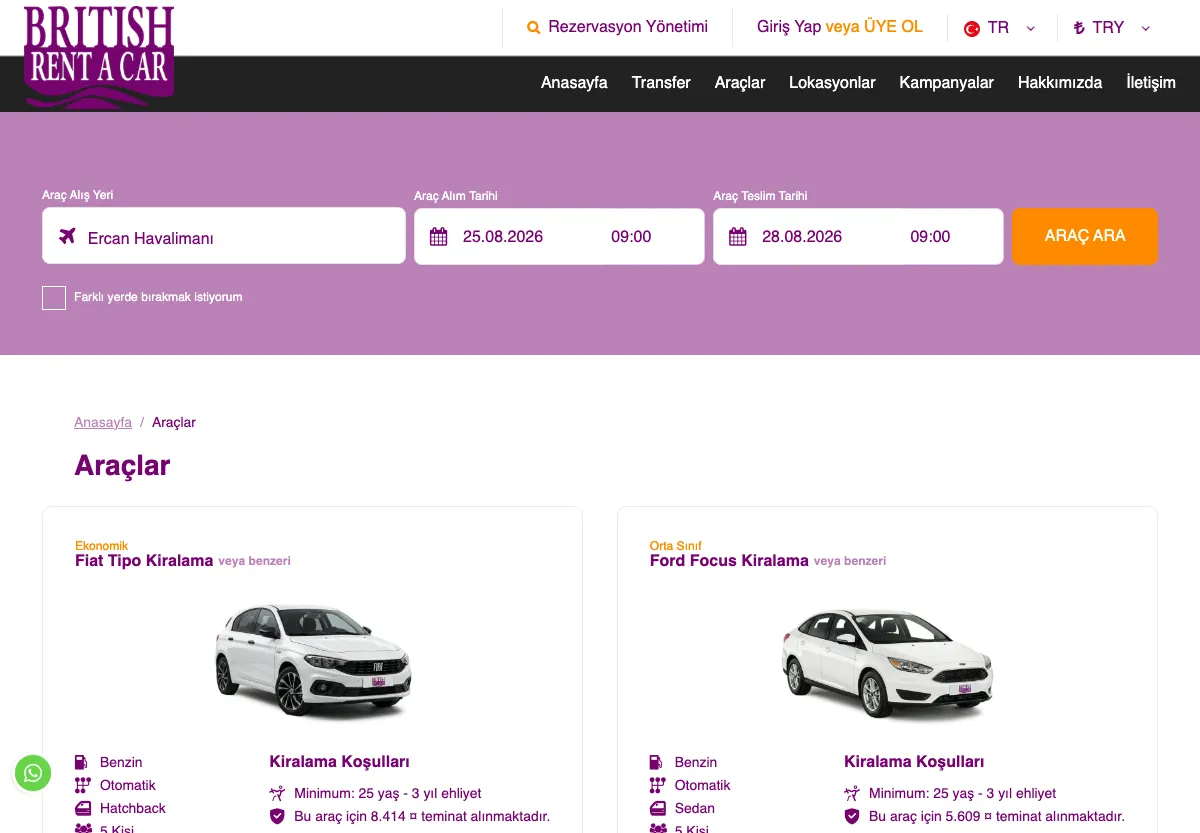1200x833 pixels.
Task: Open the Fiat Tipo Kiralama title
Action: pos(144,560)
